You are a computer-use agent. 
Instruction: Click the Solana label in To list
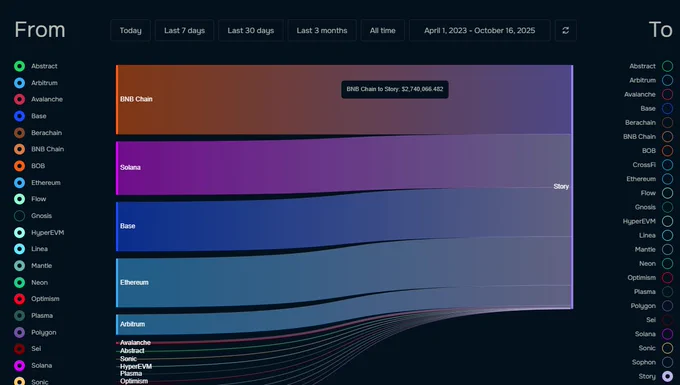click(x=645, y=334)
